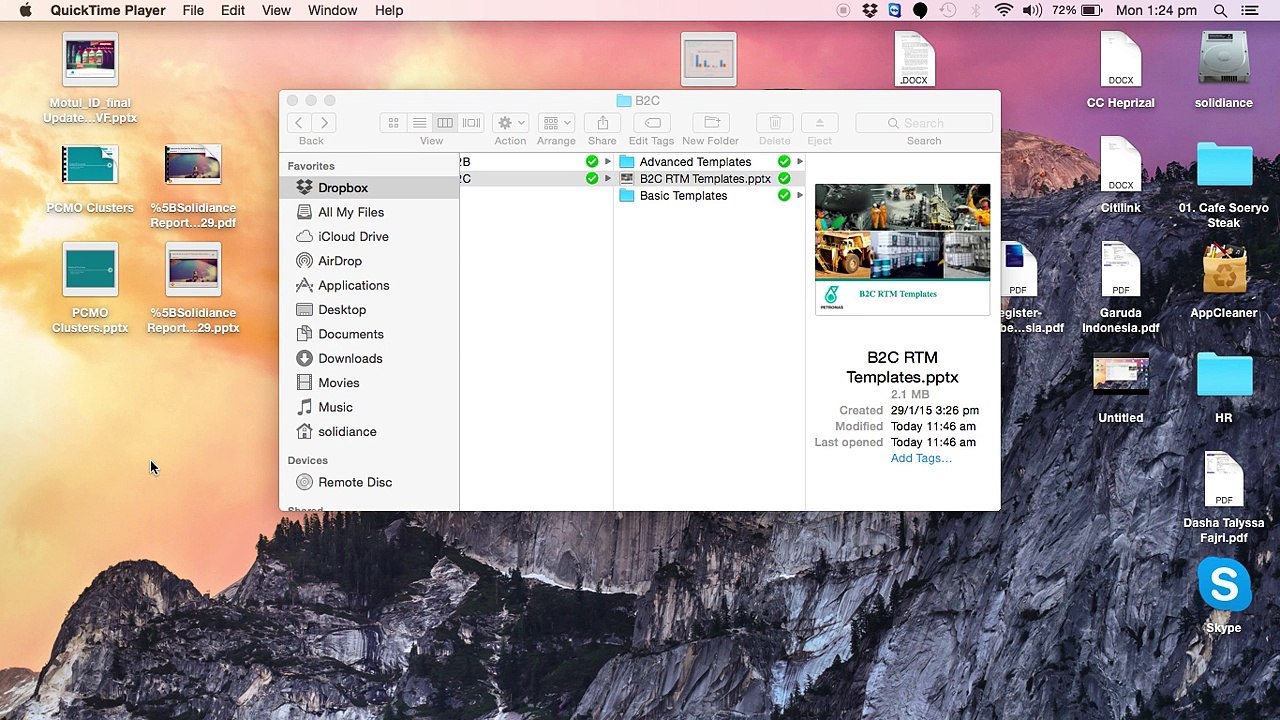This screenshot has width=1280, height=720.
Task: Open the Window menu
Action: 332,10
